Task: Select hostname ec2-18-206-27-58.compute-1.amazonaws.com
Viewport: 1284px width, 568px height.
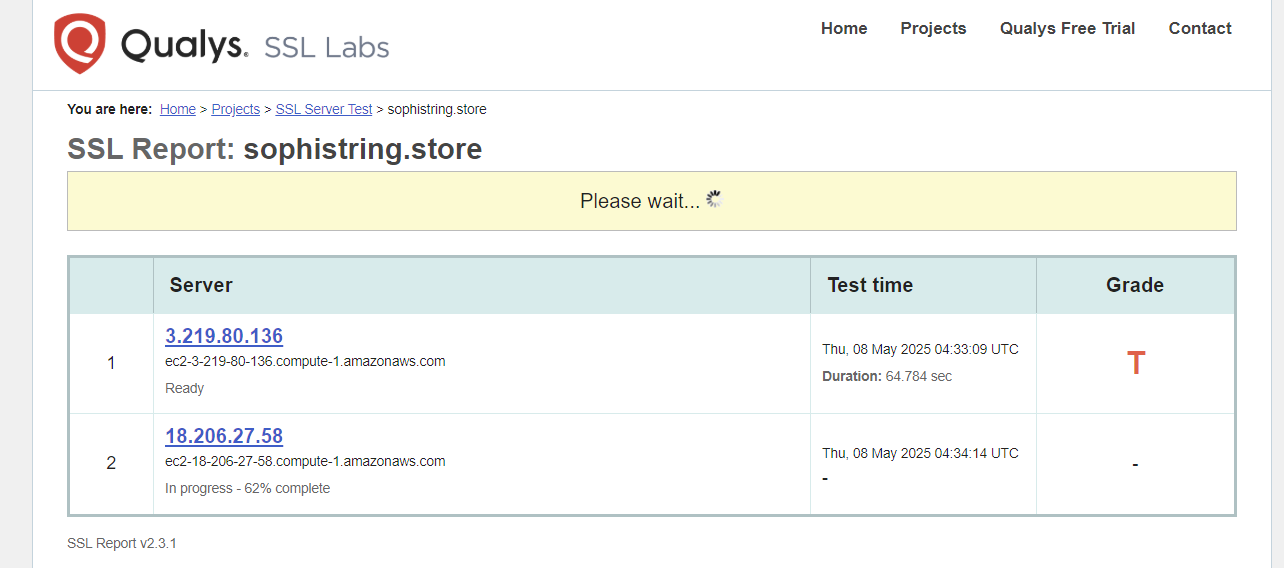Action: [305, 461]
